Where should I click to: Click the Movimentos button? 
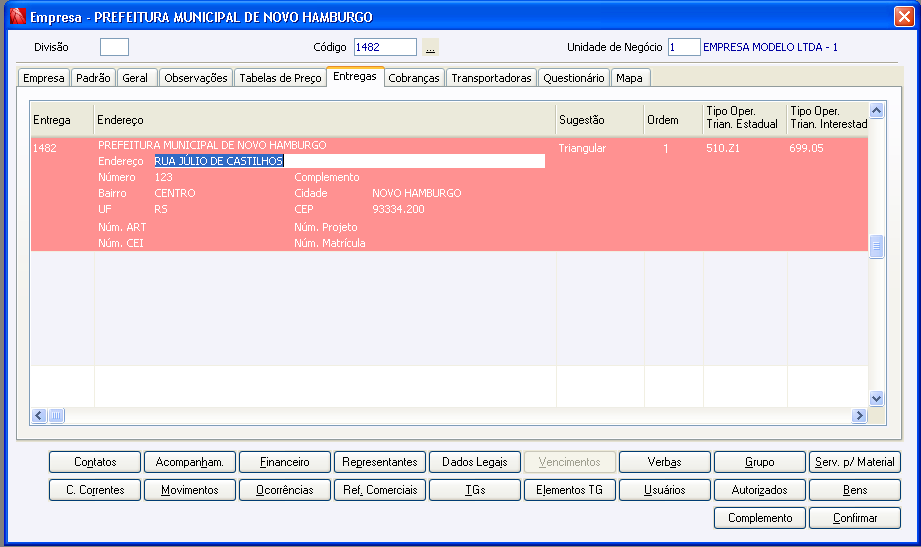tap(190, 490)
